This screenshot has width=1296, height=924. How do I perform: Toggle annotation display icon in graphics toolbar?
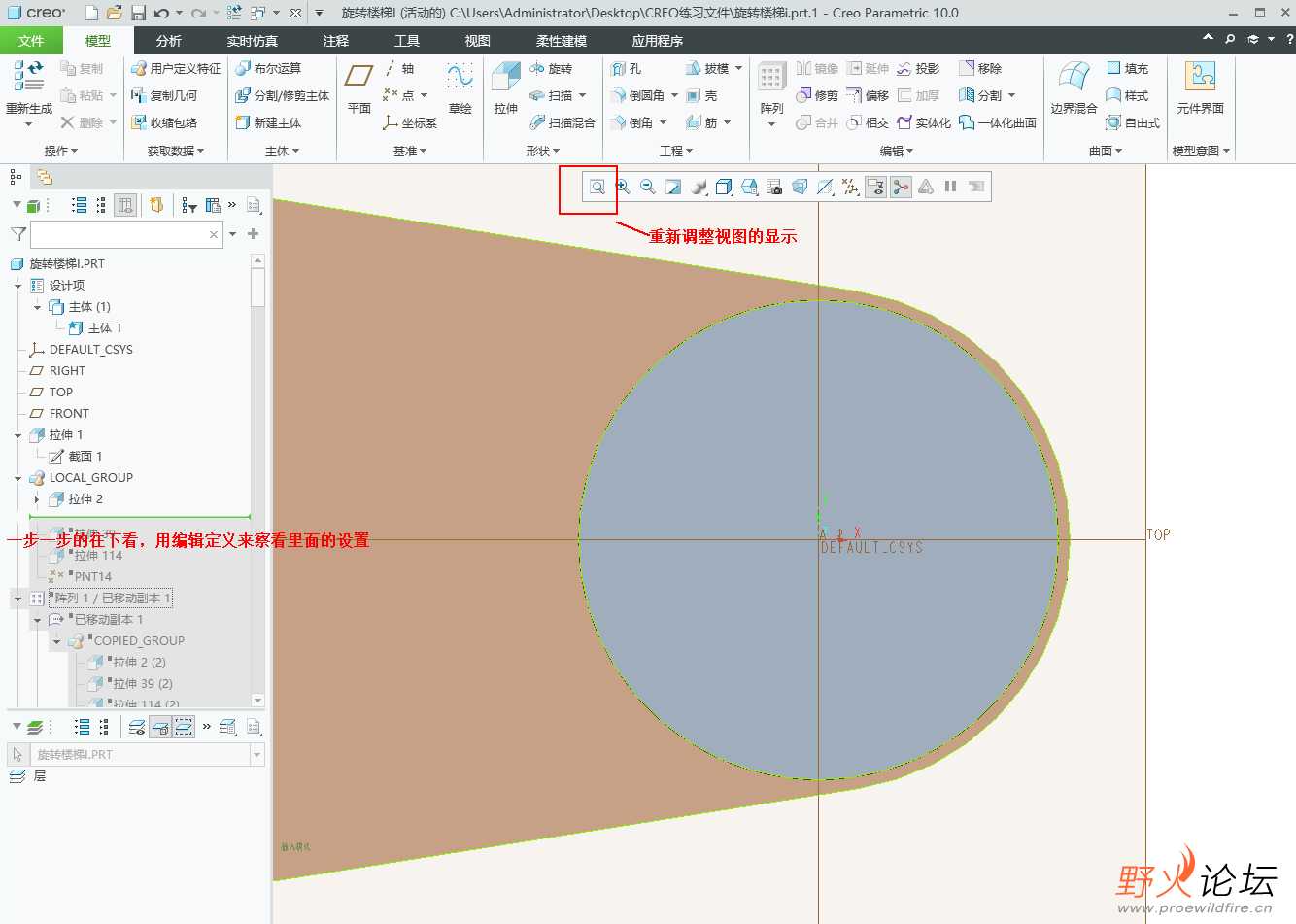(x=875, y=187)
